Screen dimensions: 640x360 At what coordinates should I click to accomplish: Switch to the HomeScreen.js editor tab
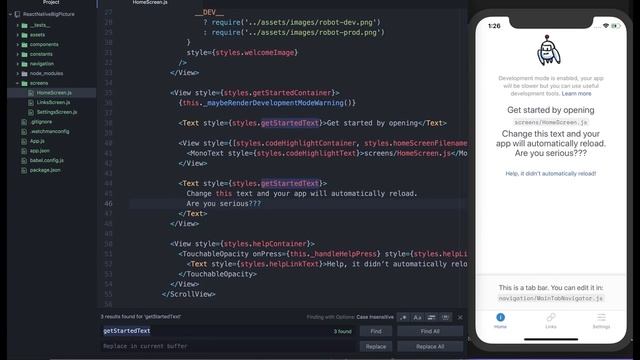click(x=150, y=2)
